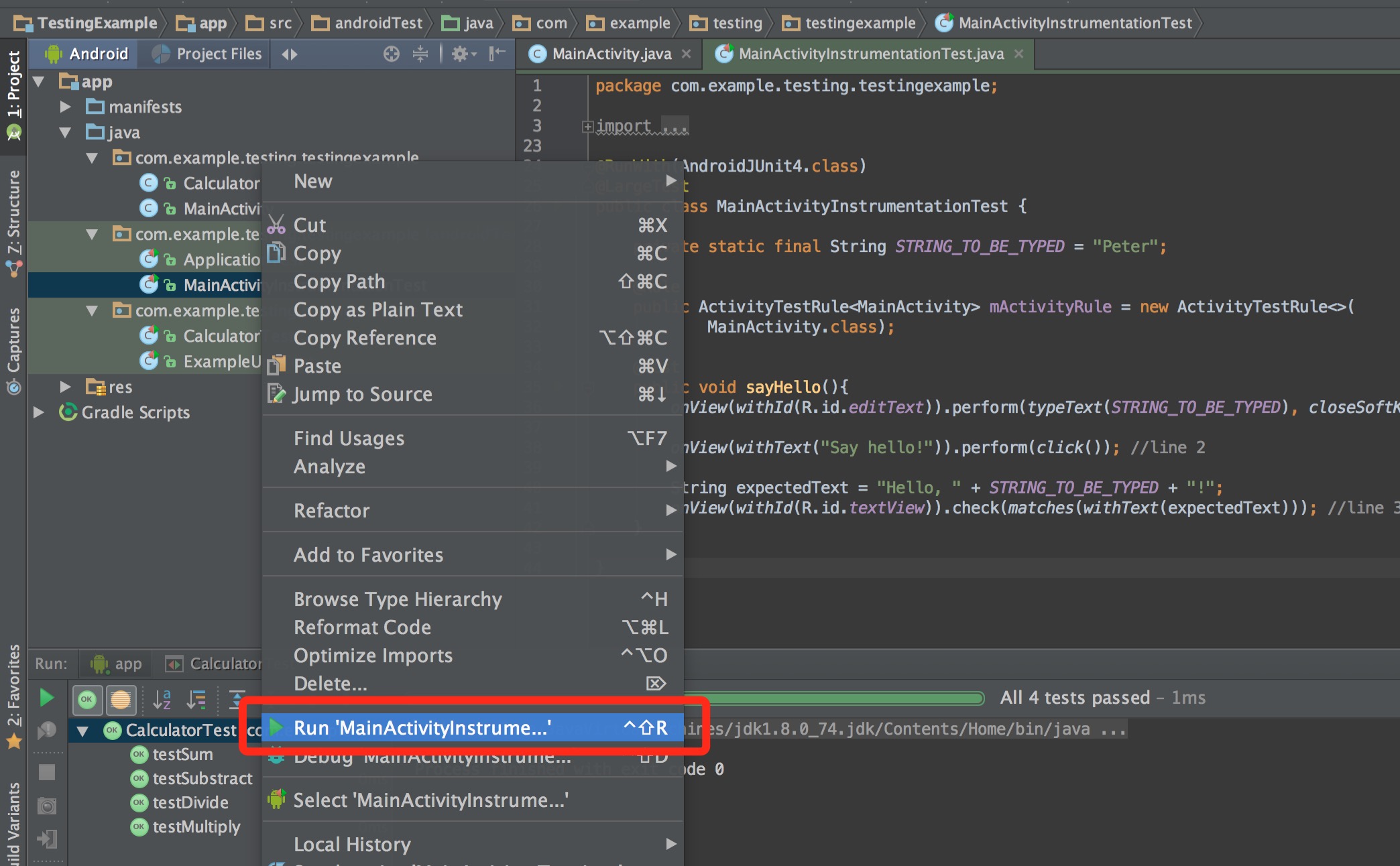Choose Optimize Imports

click(x=473, y=656)
